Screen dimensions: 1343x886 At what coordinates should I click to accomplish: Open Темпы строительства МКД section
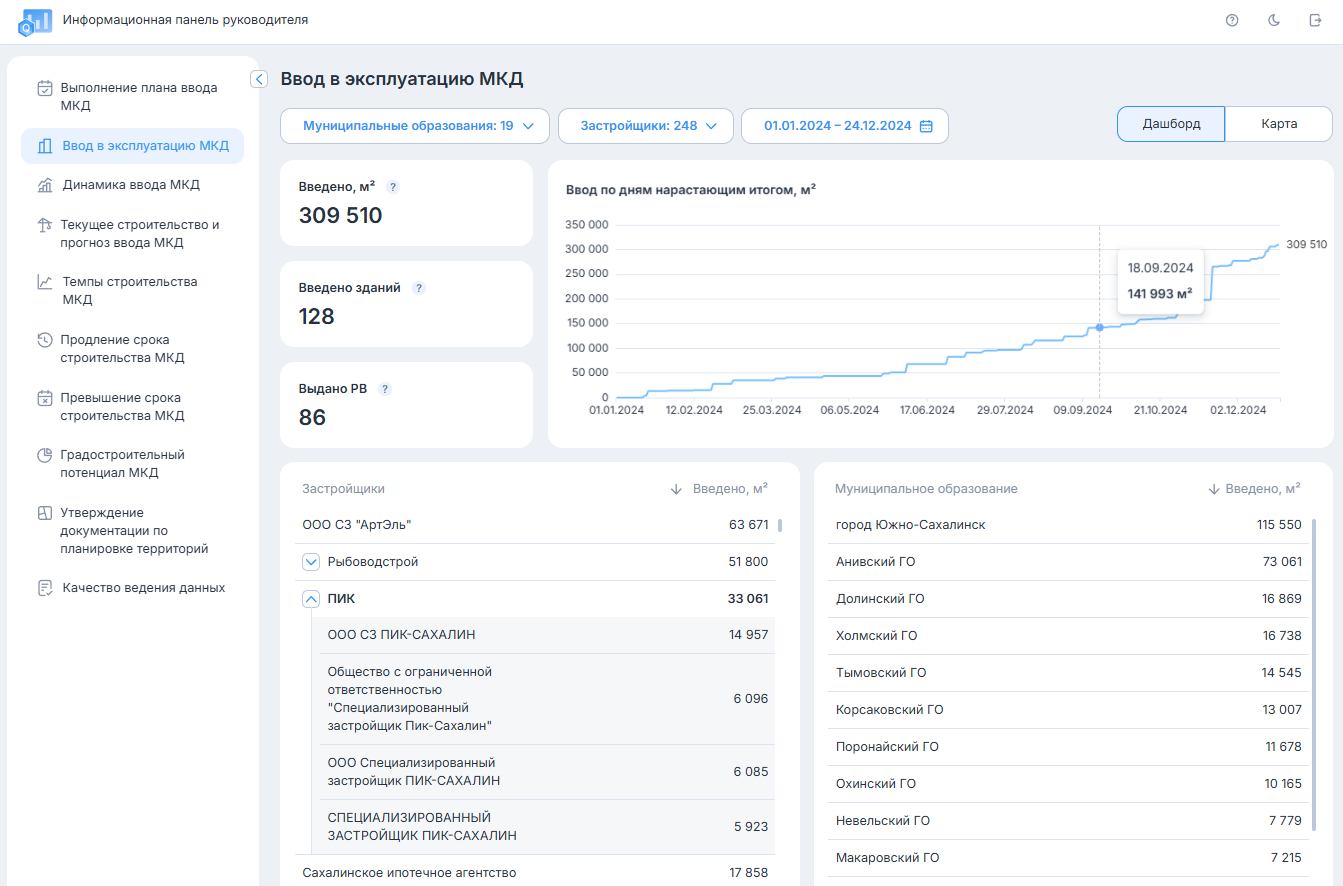[x=132, y=291]
